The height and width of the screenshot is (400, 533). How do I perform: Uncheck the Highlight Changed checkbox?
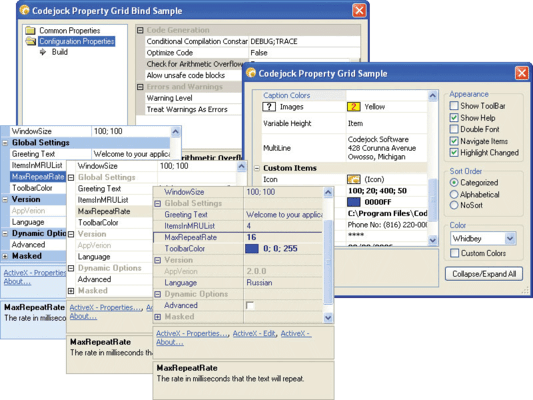(454, 153)
